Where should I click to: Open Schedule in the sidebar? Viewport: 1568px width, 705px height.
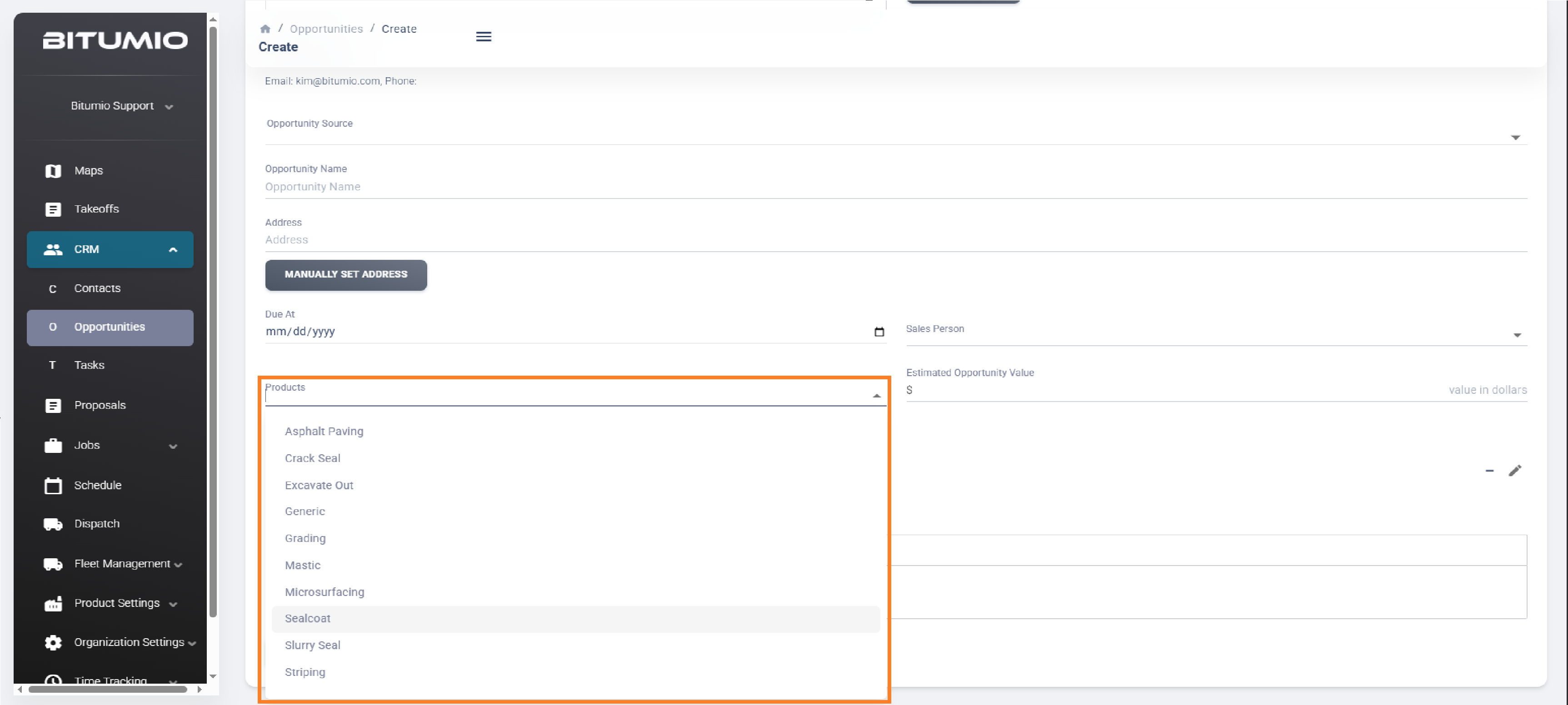(x=97, y=486)
